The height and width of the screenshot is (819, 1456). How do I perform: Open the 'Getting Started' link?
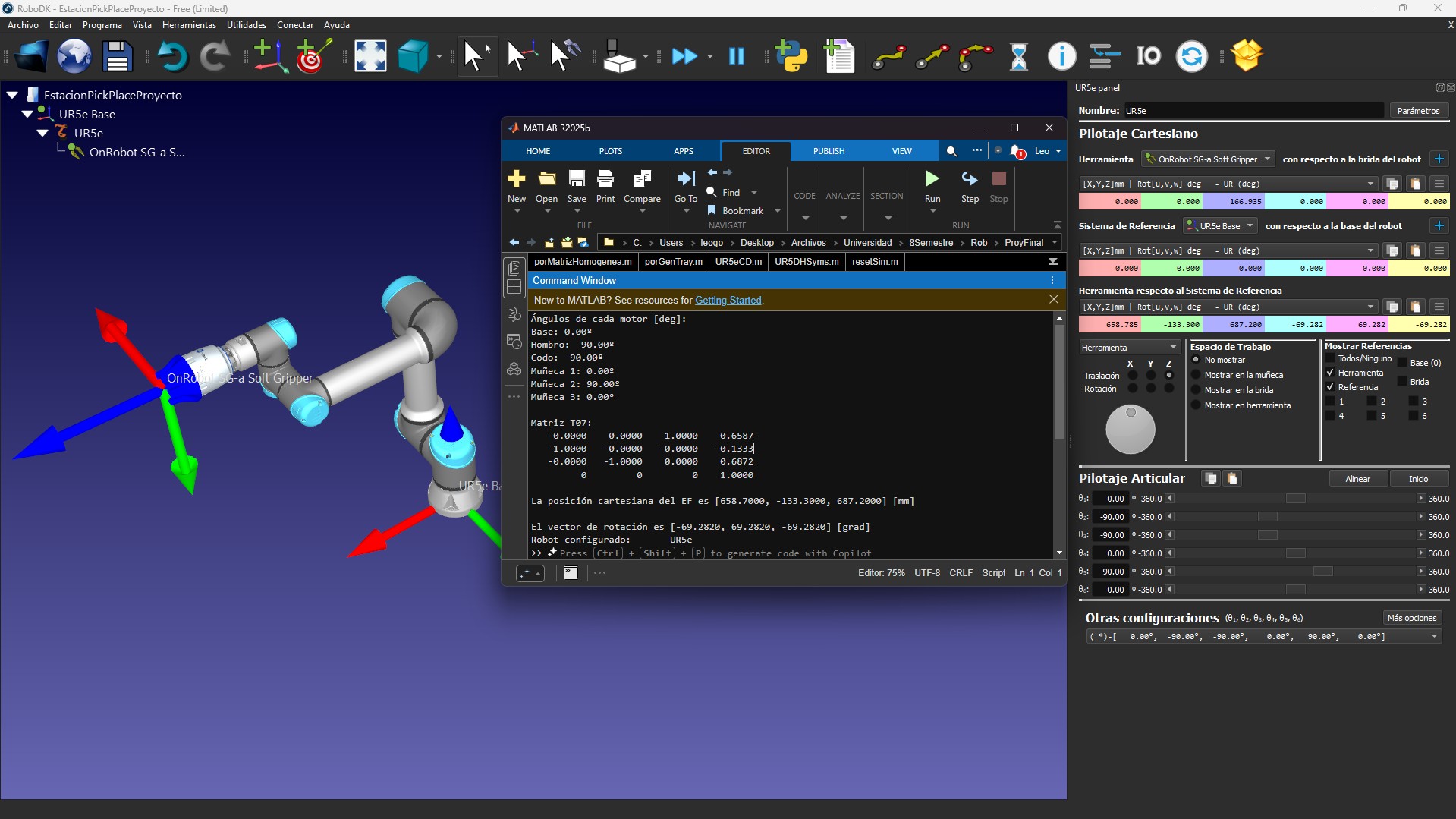click(728, 301)
